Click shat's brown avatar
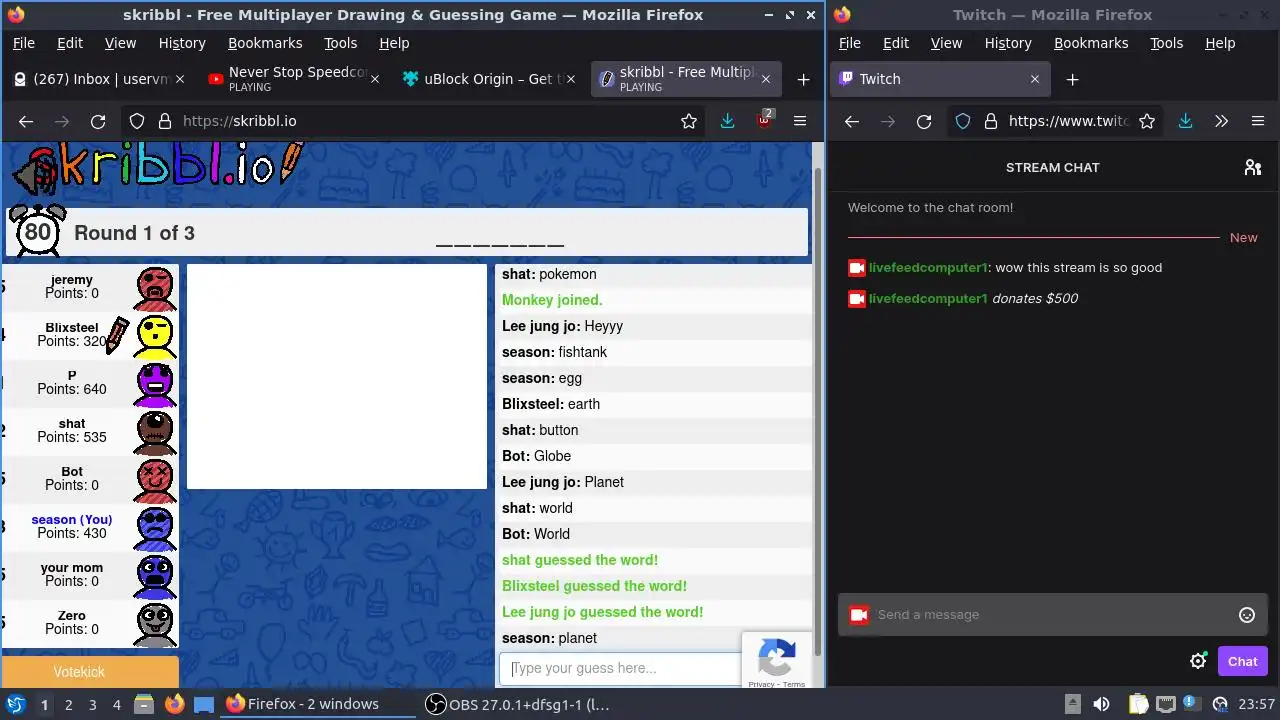The image size is (1280, 720). tap(155, 432)
